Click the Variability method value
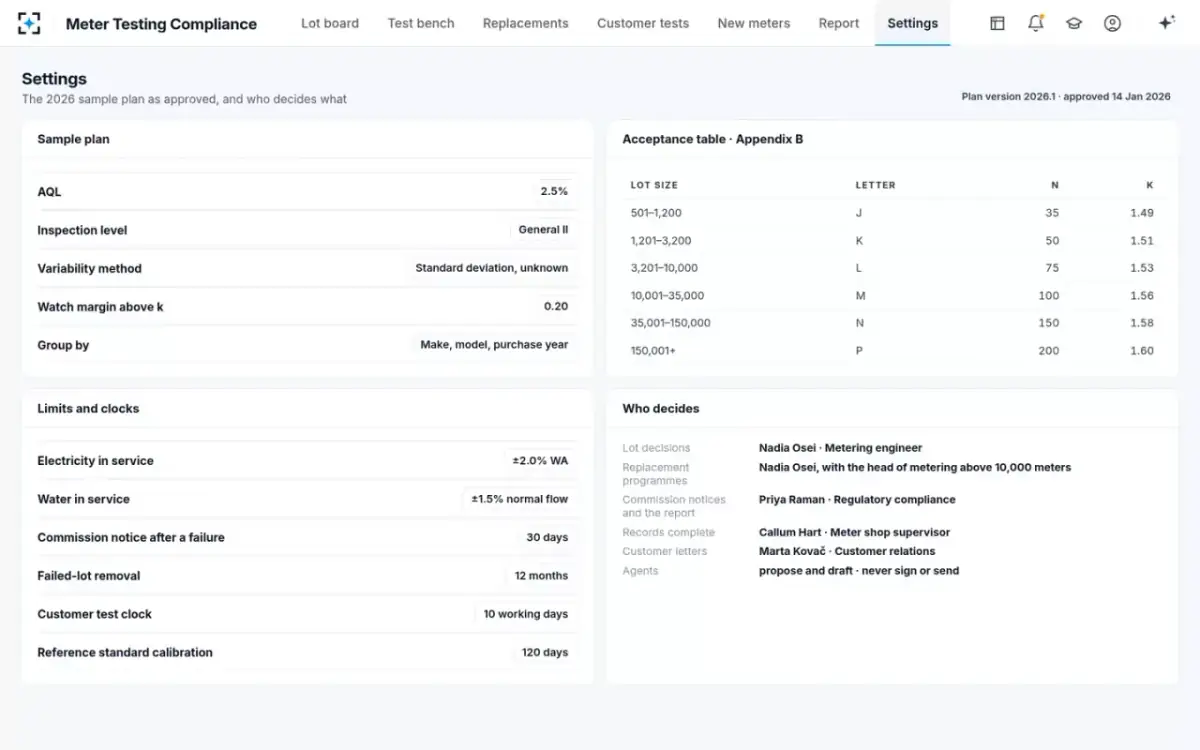Viewport: 1200px width, 750px height. point(492,268)
